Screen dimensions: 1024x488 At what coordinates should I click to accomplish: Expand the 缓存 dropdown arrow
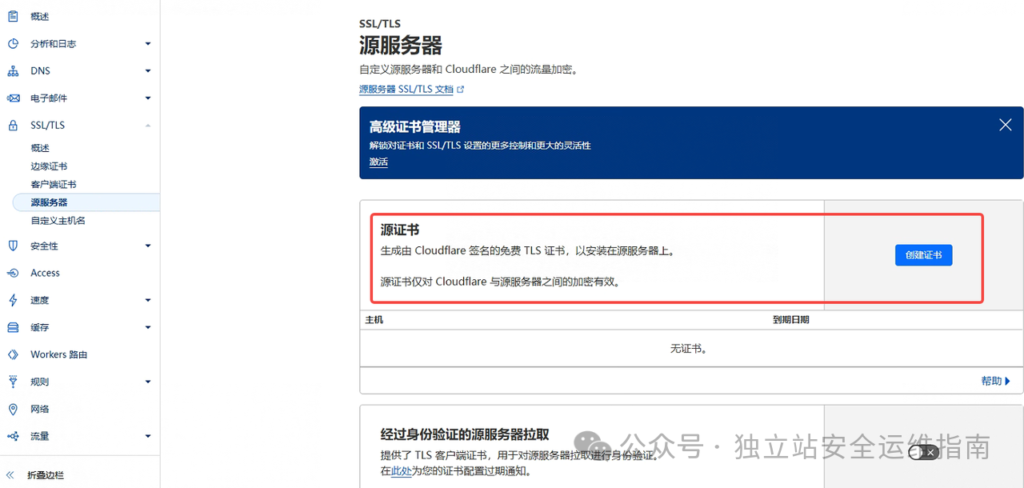(x=148, y=327)
